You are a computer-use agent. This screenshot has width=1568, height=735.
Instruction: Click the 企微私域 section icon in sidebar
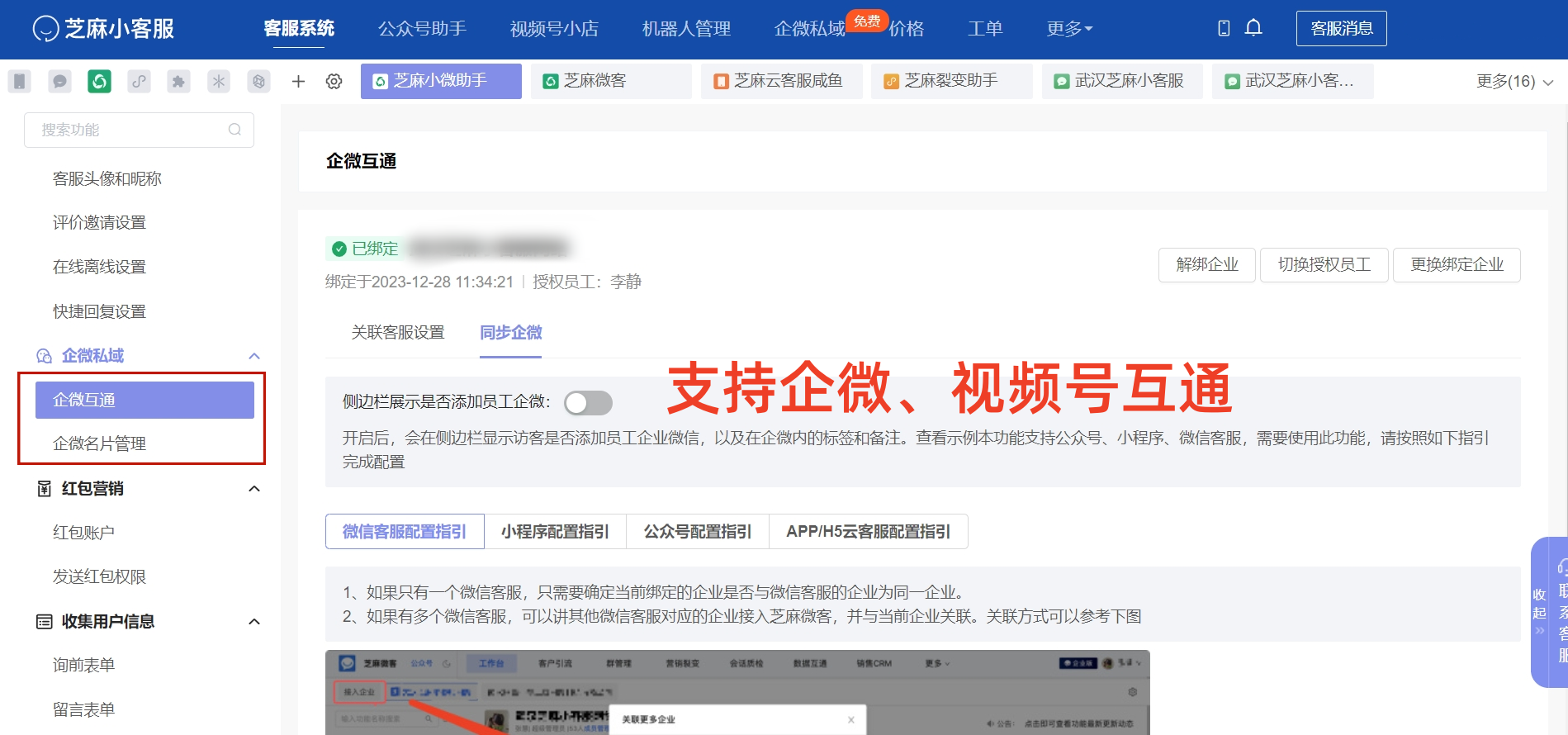45,356
